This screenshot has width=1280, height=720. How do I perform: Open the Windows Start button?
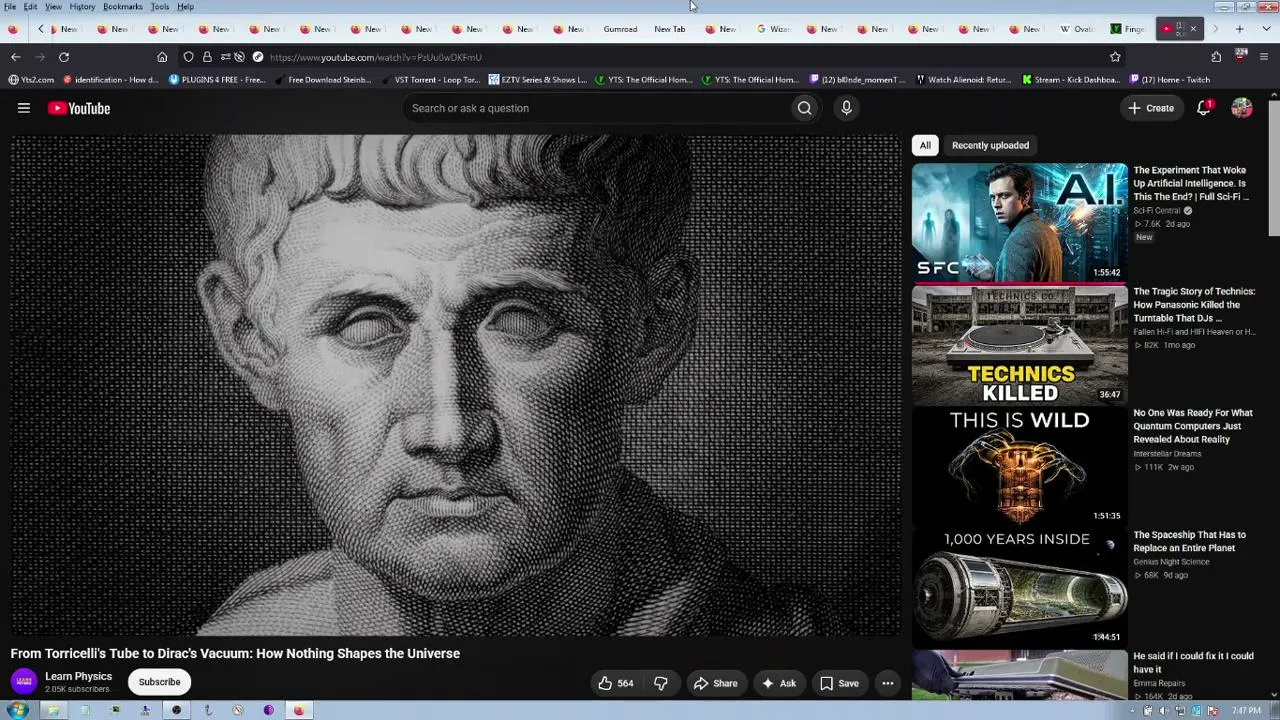tap(17, 710)
